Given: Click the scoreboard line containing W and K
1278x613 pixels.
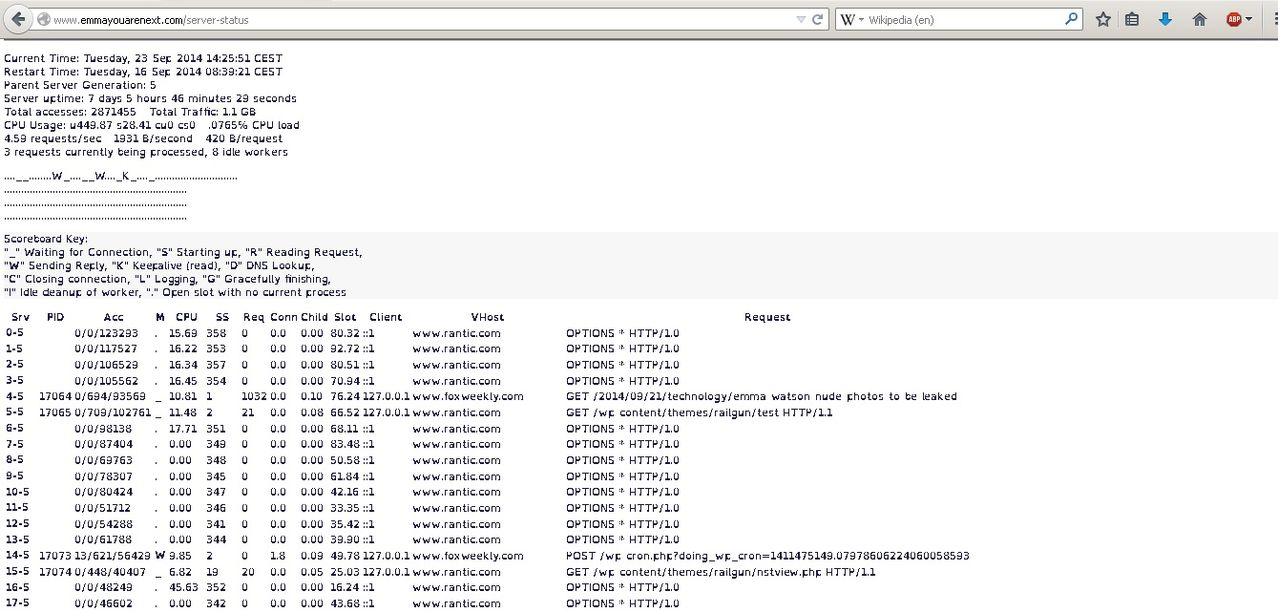Looking at the screenshot, I should pos(121,177).
